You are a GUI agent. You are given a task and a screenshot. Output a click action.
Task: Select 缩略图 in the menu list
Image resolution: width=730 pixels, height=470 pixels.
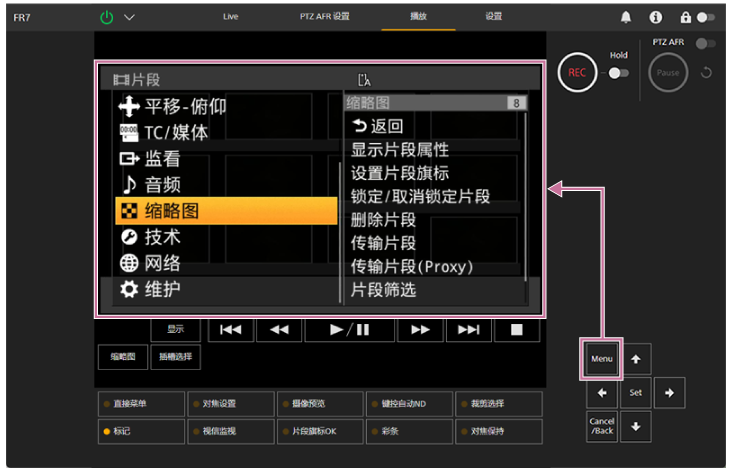(x=226, y=211)
